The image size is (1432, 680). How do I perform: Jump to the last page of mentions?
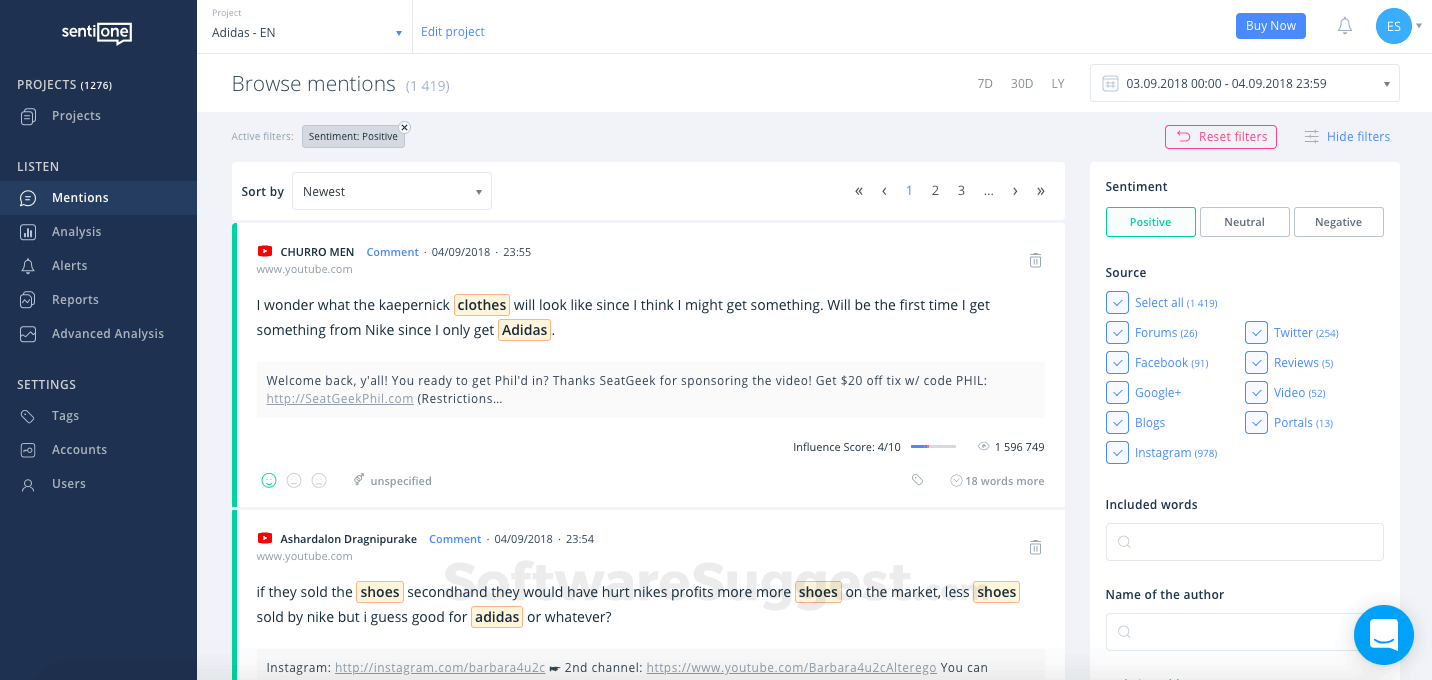coord(1041,191)
